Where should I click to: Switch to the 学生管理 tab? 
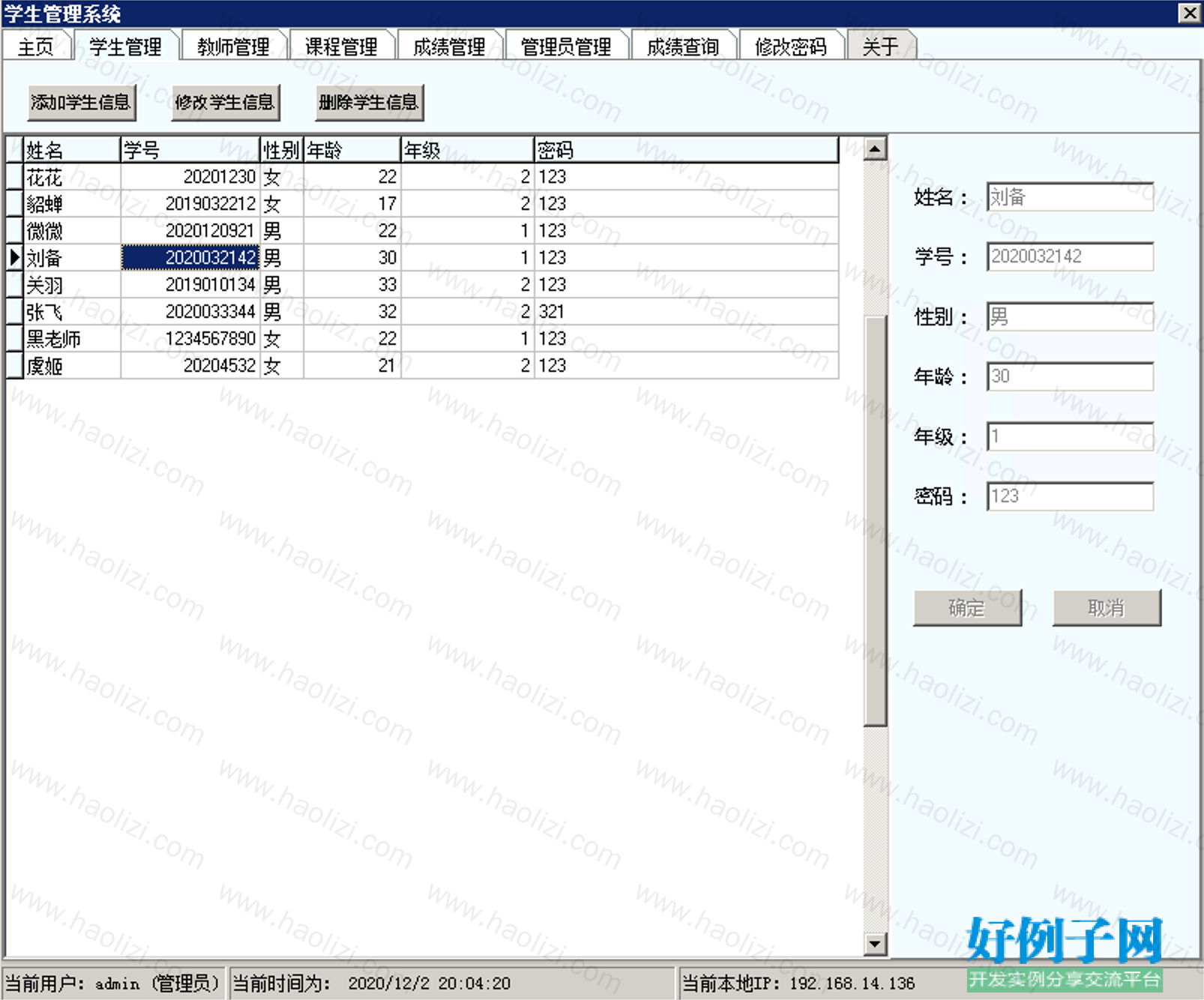pyautogui.click(x=125, y=46)
